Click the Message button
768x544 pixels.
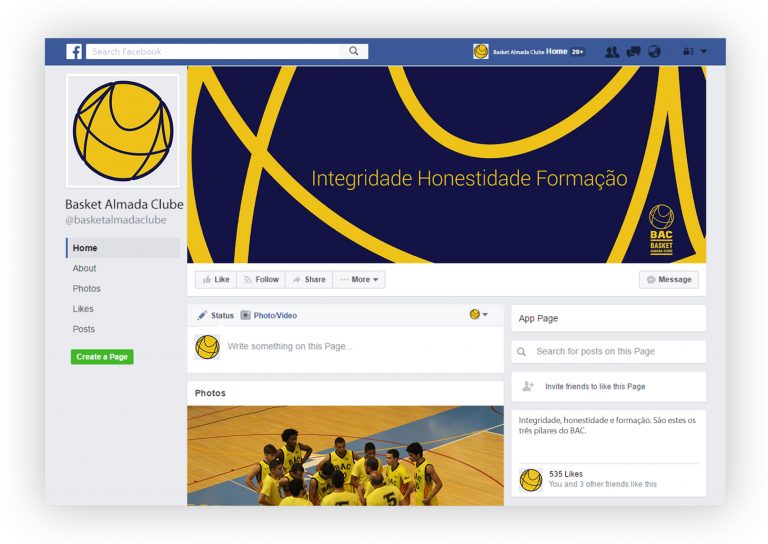pos(669,280)
